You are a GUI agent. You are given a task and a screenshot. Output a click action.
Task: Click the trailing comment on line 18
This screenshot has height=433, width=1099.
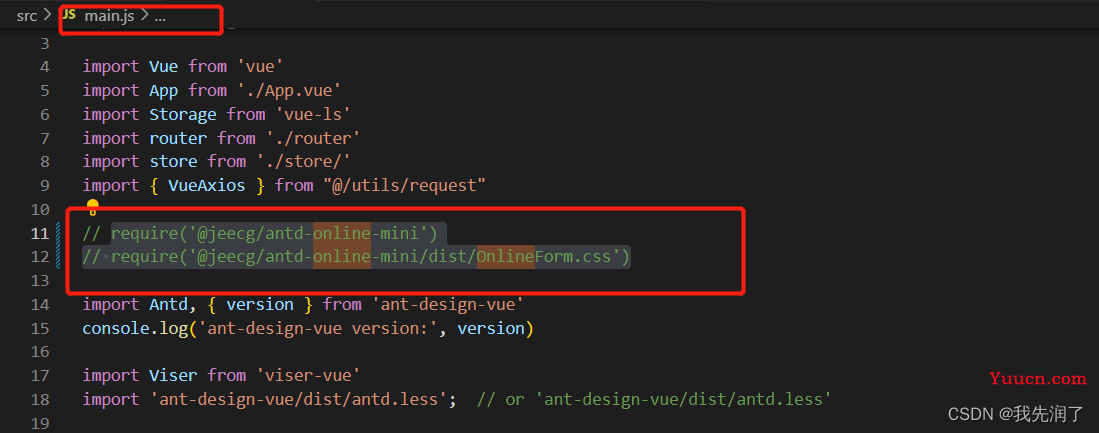pos(655,399)
